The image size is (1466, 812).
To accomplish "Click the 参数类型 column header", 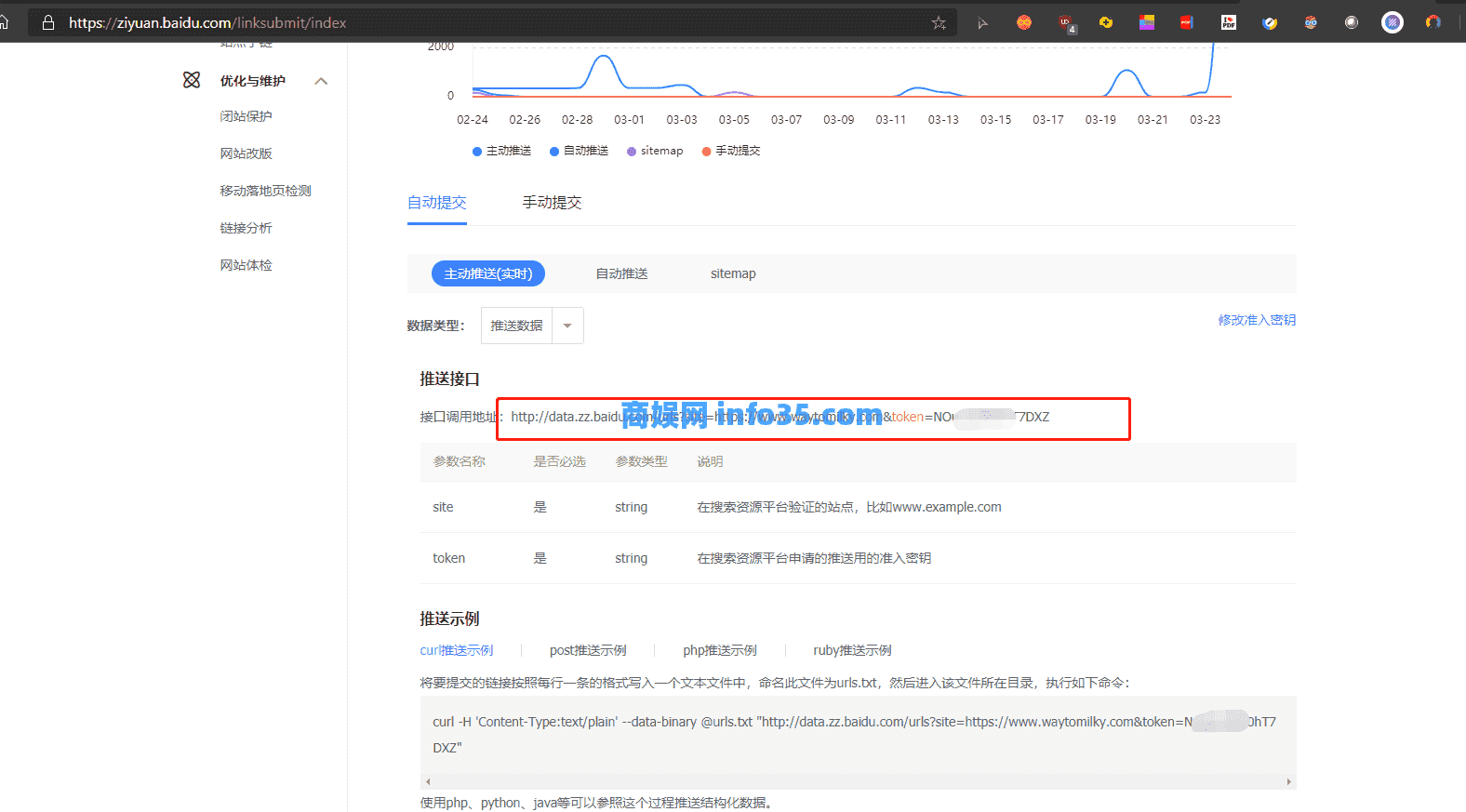I will [x=642, y=461].
